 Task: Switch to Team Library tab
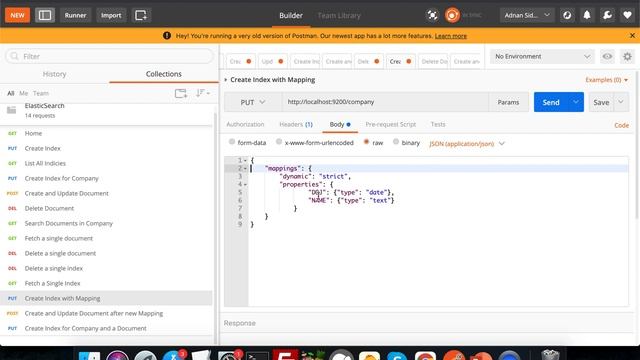(339, 16)
